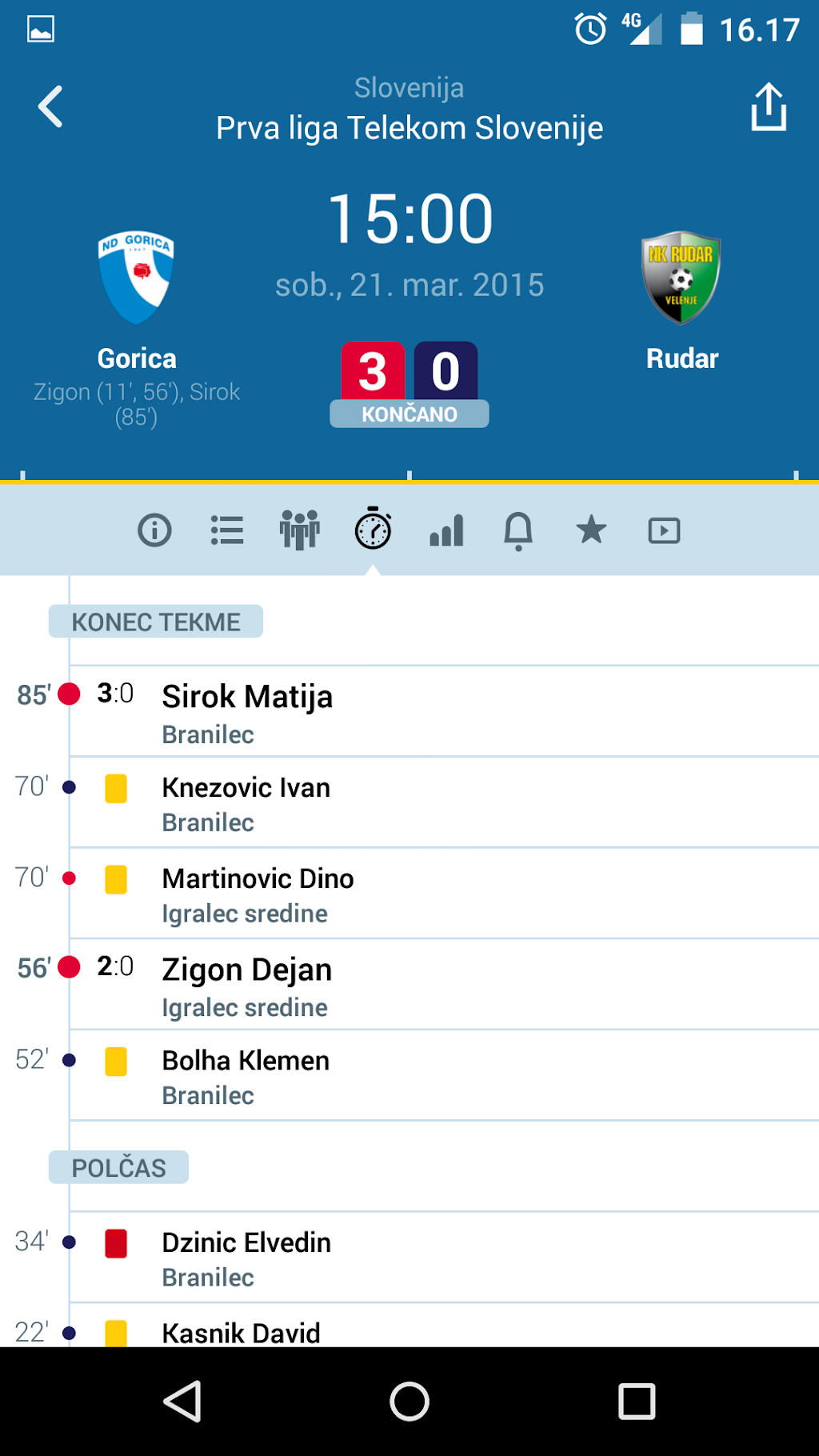Tap Dzinic Elvedin red card entry
Image resolution: width=819 pixels, height=1456 pixels.
point(246,1258)
